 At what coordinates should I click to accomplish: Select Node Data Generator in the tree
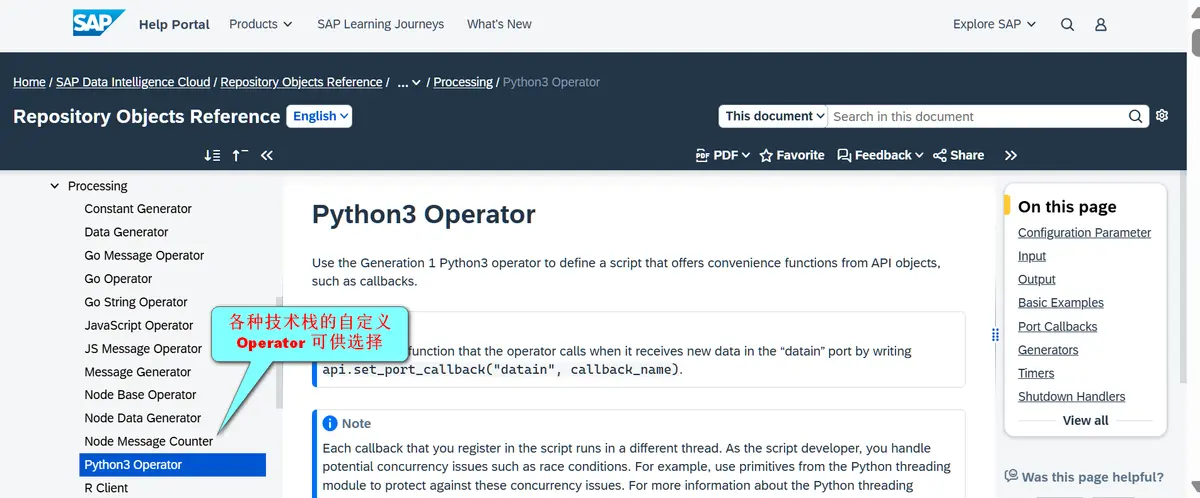[x=143, y=418]
